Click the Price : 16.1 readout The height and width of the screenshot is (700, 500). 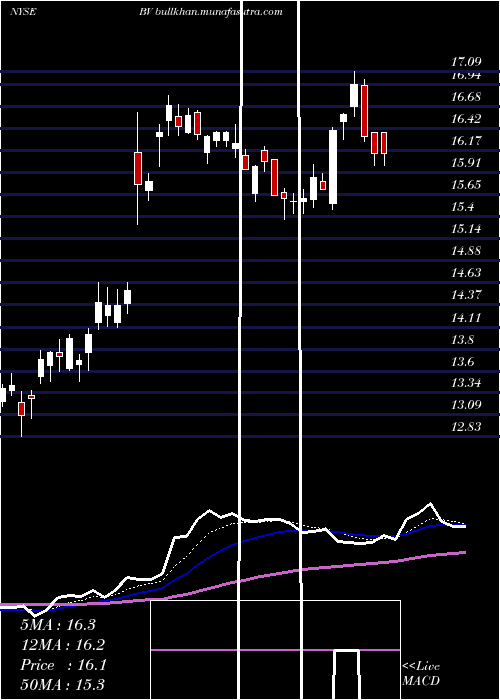(63, 665)
